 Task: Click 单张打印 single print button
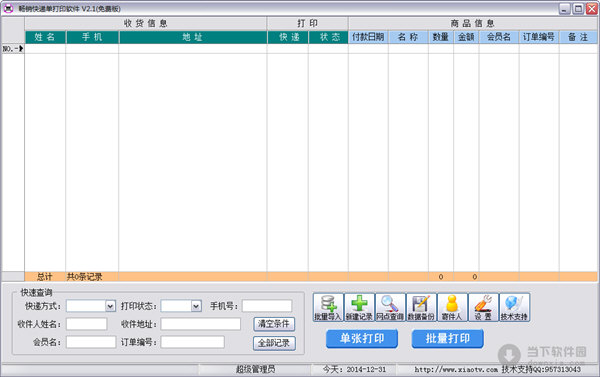362,339
